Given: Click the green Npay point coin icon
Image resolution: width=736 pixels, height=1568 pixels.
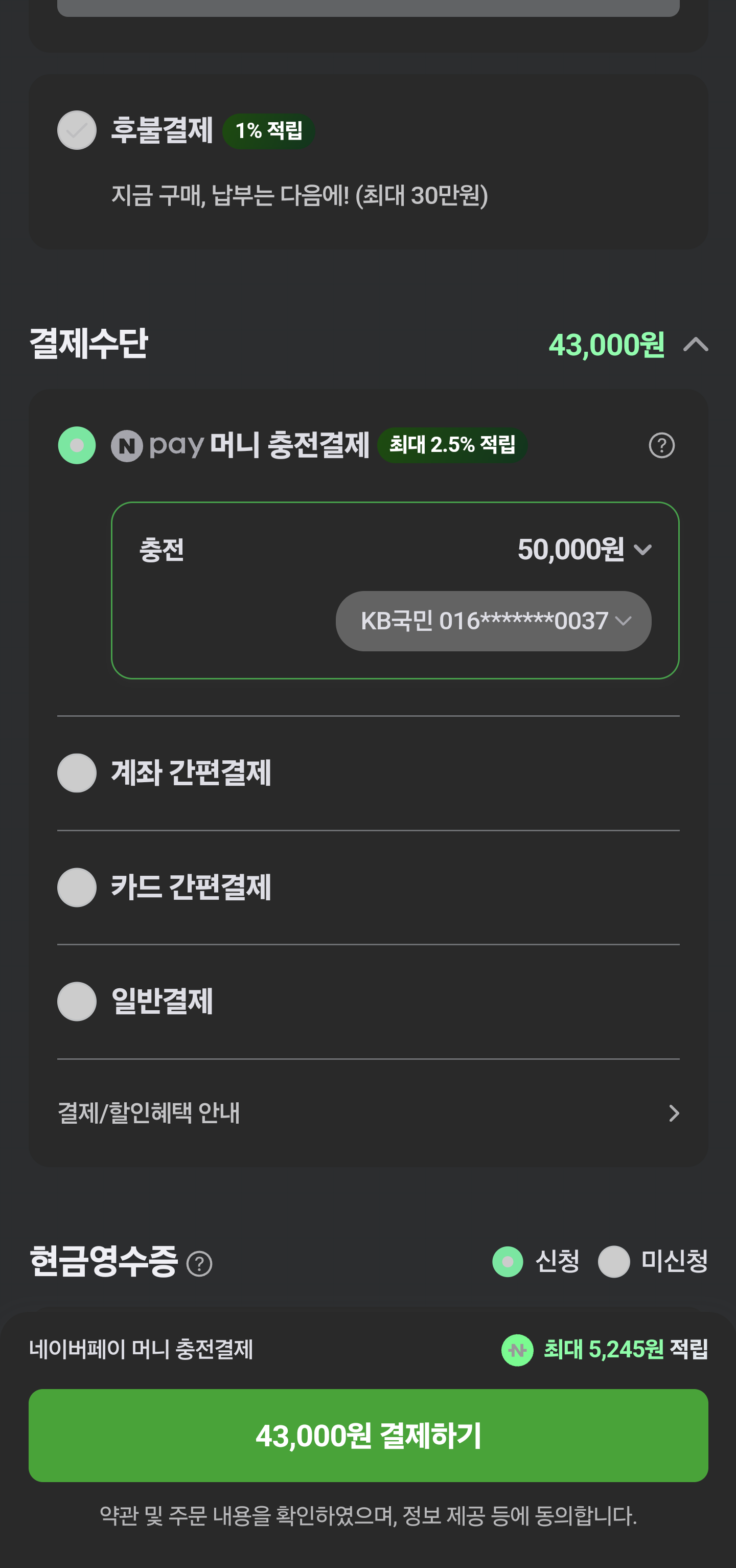Looking at the screenshot, I should [x=517, y=1350].
